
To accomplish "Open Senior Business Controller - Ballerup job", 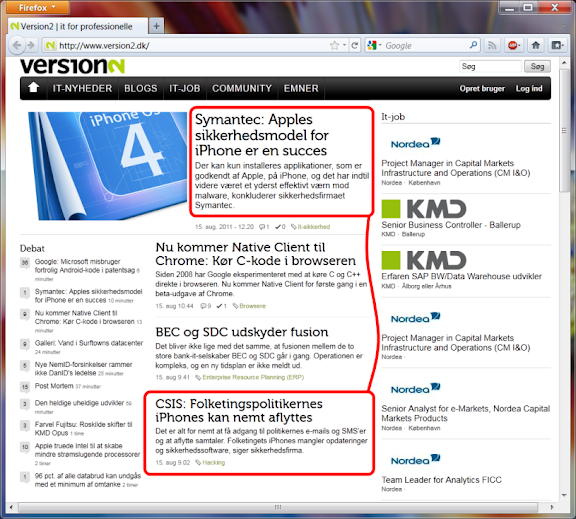I will click(451, 225).
